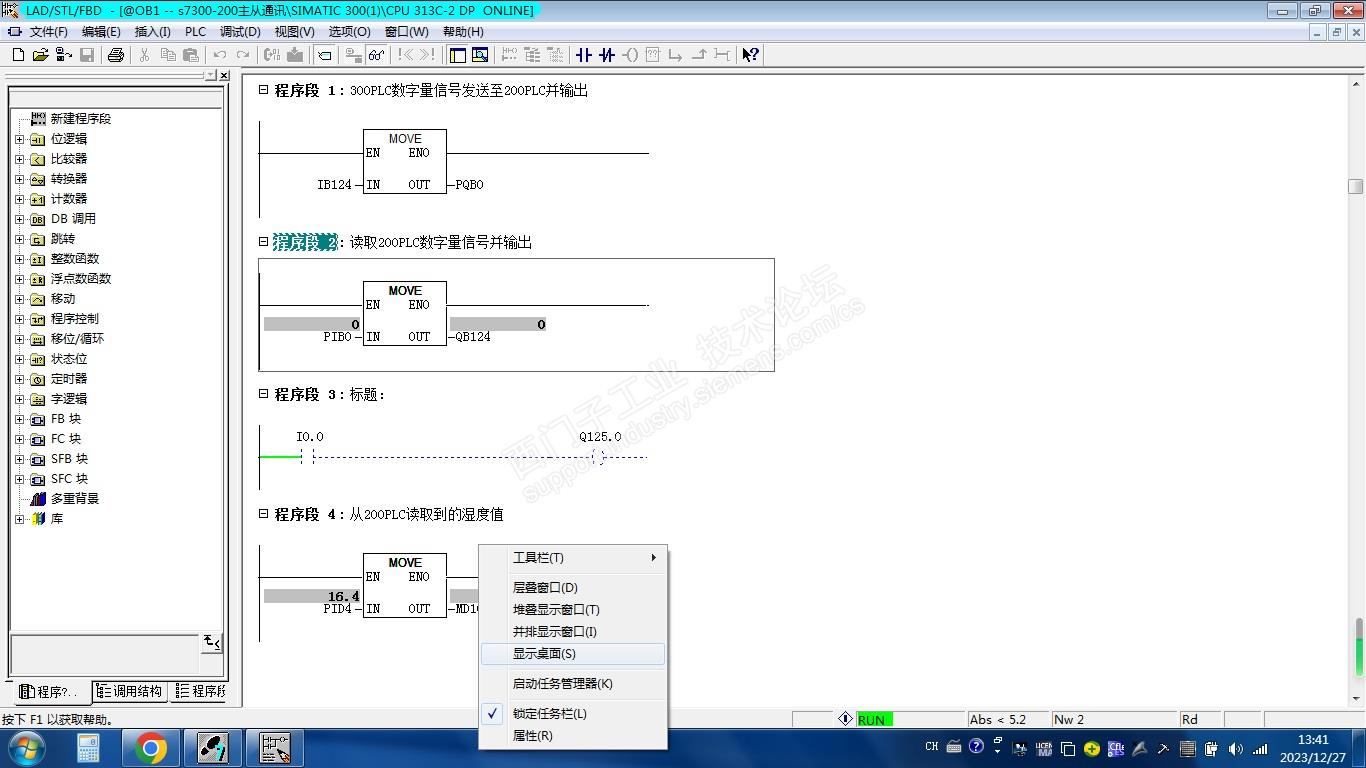The width and height of the screenshot is (1366, 768).
Task: Open the 编辑(E) menu
Action: pyautogui.click(x=101, y=32)
